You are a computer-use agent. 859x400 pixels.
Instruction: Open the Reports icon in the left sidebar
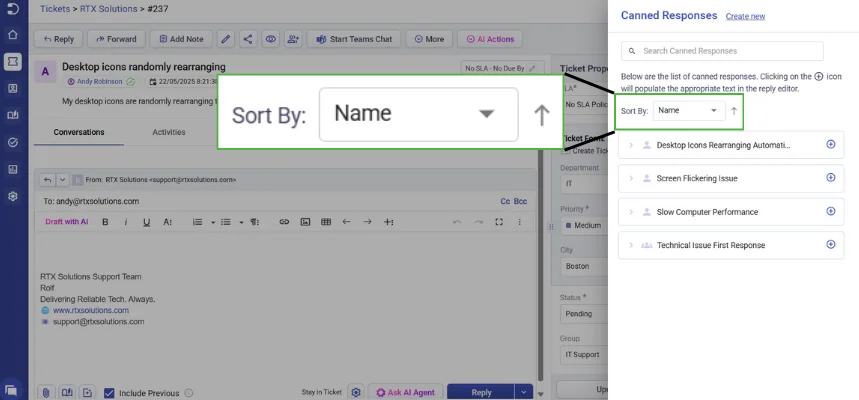[x=13, y=169]
